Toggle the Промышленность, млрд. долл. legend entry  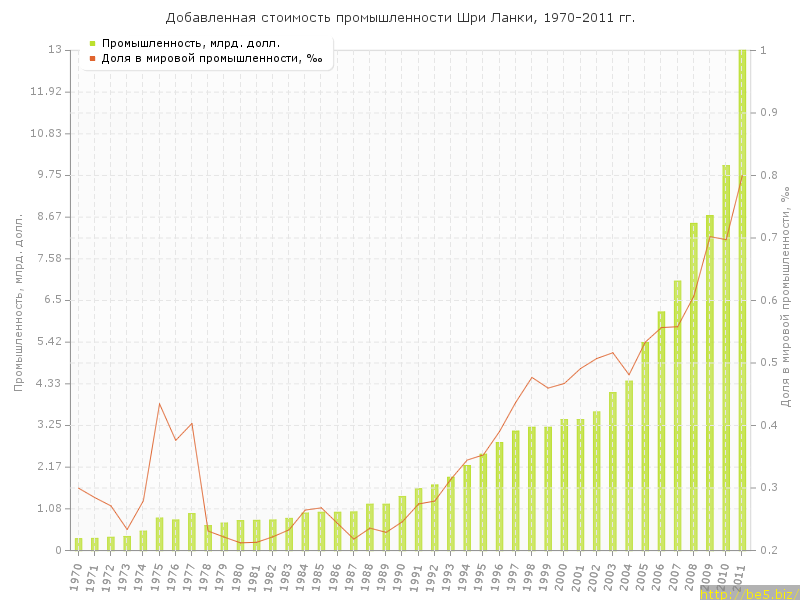(x=190, y=43)
